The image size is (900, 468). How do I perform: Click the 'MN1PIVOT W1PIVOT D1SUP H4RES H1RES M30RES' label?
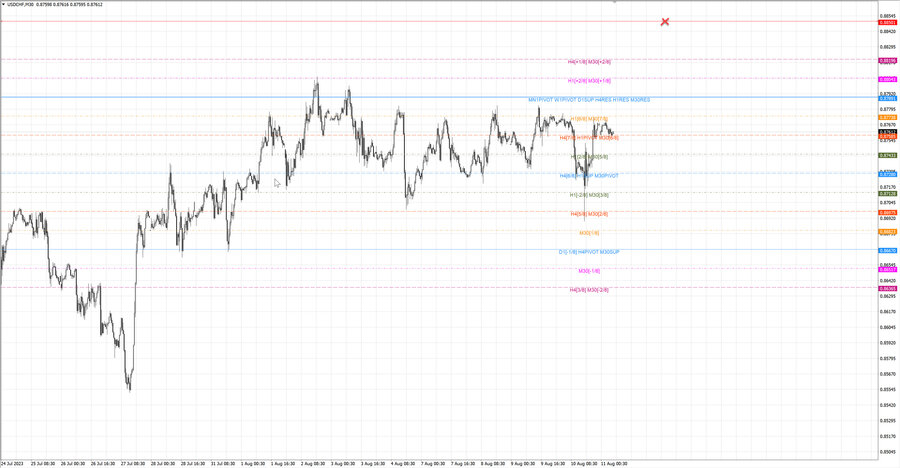click(x=589, y=100)
